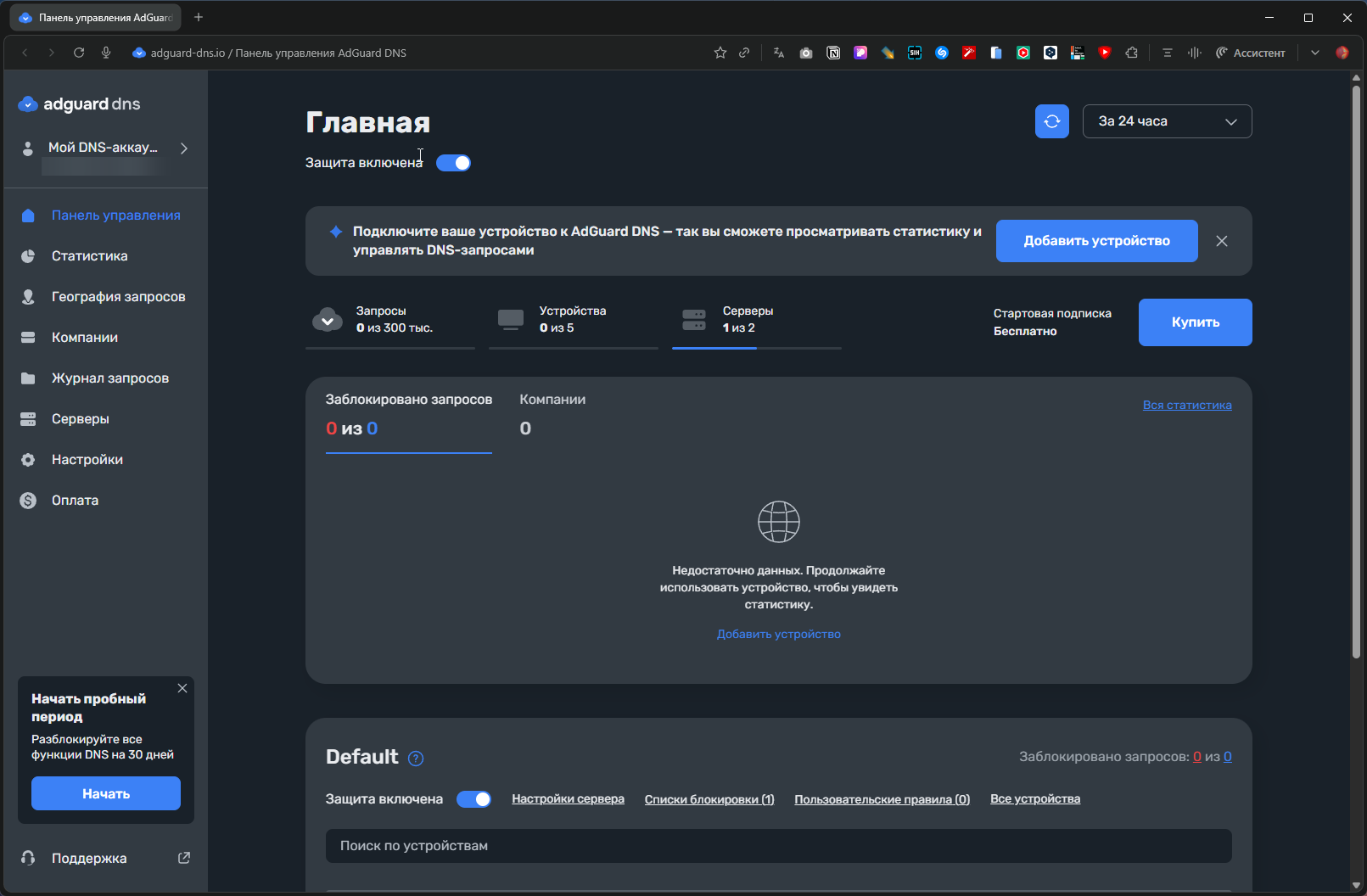Open Журнал запросов in the sidebar

[109, 378]
